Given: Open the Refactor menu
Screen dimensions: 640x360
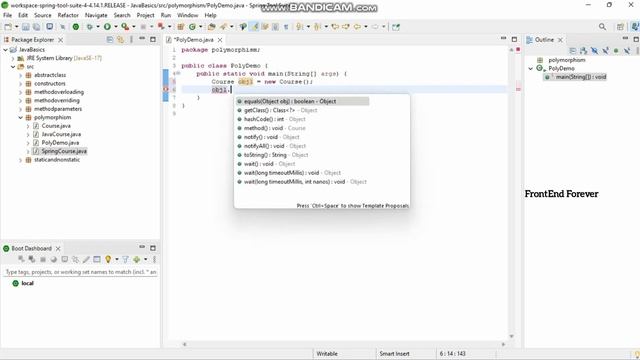Looking at the screenshot, I should tap(68, 15).
